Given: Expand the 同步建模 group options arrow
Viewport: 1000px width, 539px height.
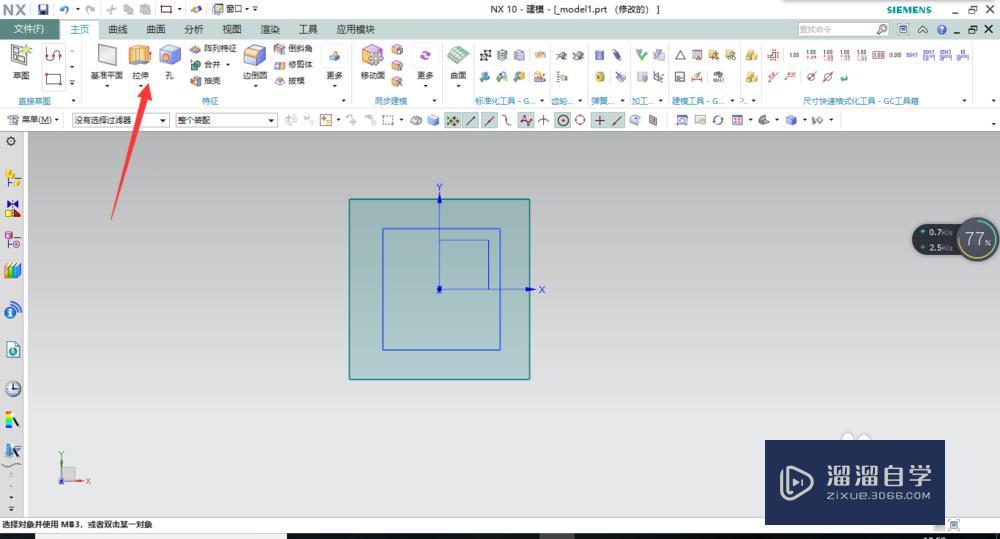Looking at the screenshot, I should point(435,100).
